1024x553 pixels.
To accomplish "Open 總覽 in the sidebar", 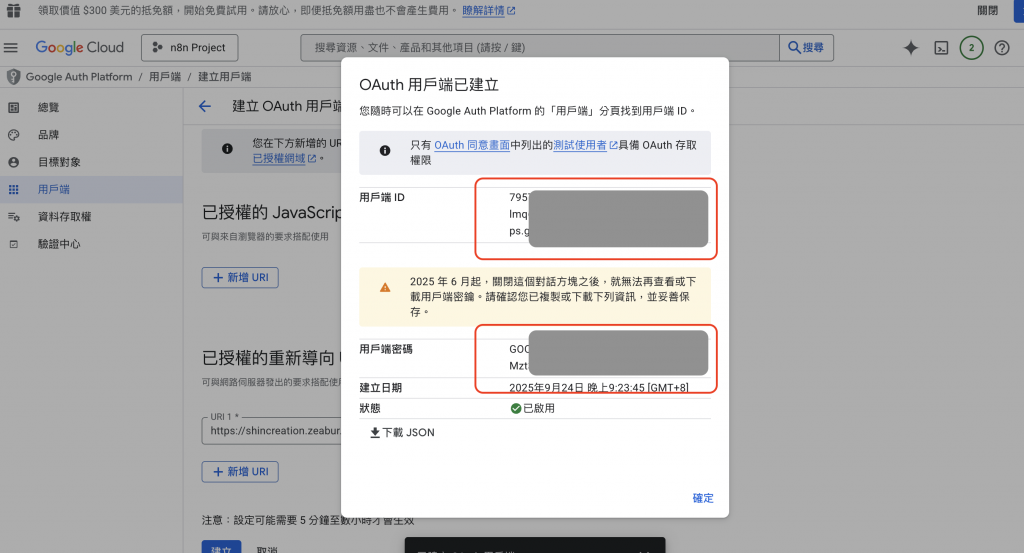I will [48, 107].
